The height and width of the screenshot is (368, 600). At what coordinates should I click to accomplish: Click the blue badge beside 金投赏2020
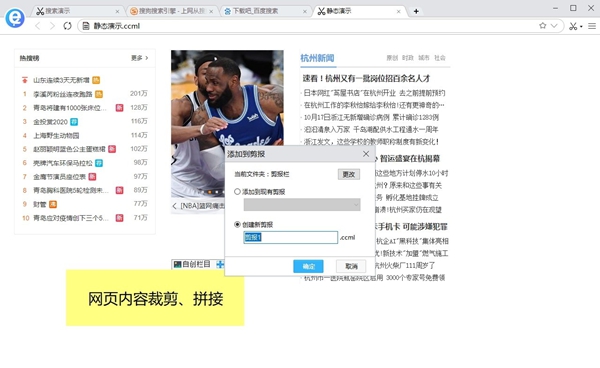tap(74, 122)
